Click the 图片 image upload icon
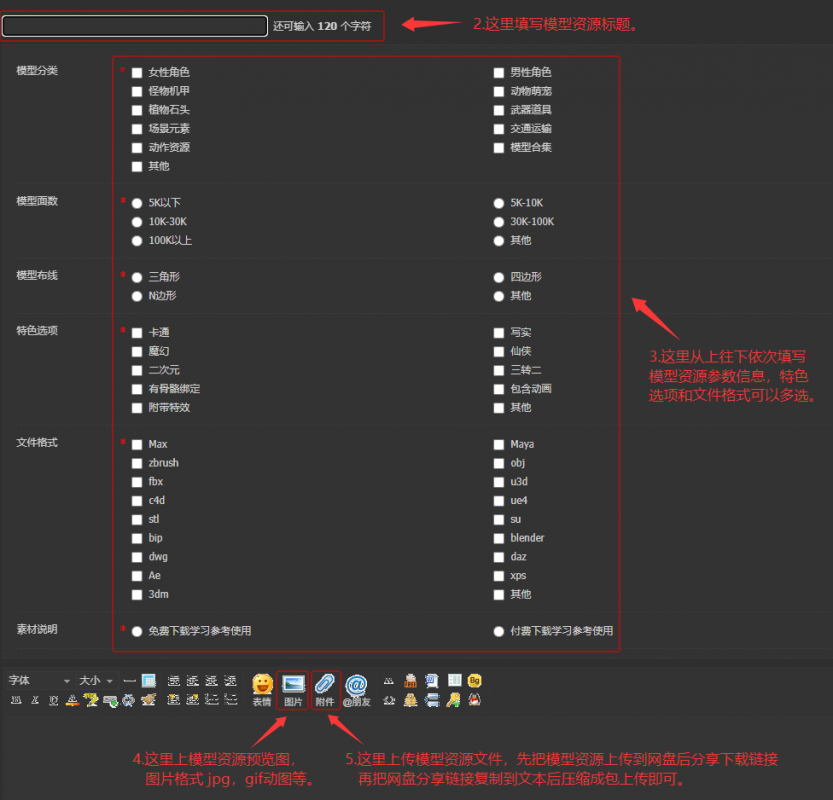The width and height of the screenshot is (833, 800). [293, 690]
